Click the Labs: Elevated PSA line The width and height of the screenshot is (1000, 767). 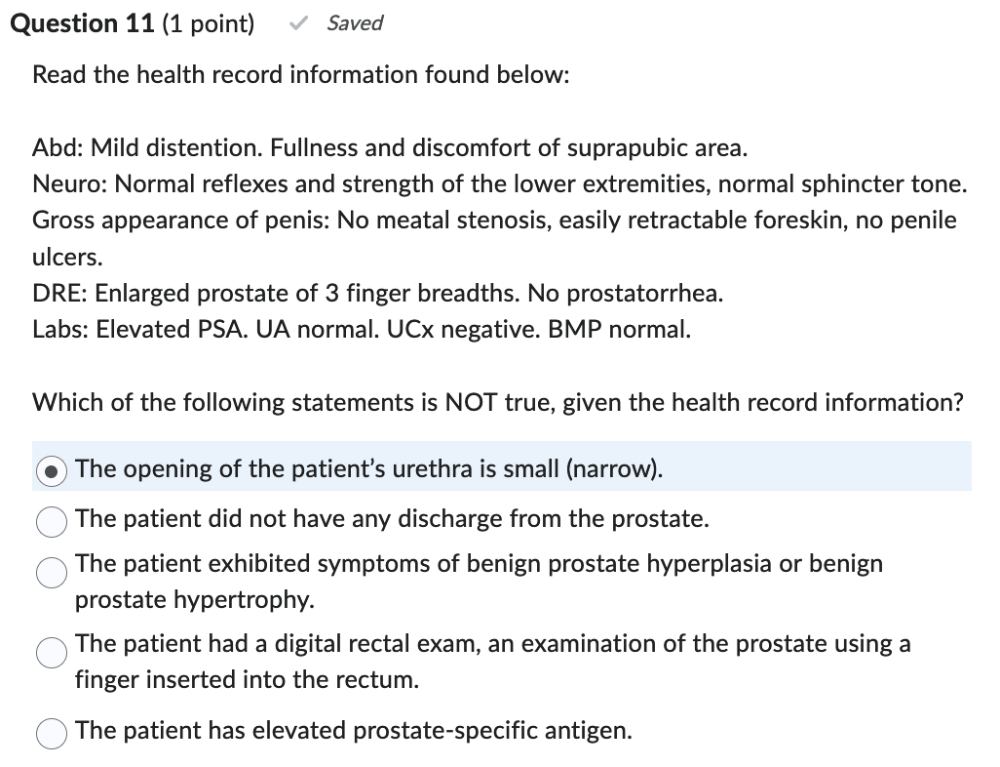point(361,329)
